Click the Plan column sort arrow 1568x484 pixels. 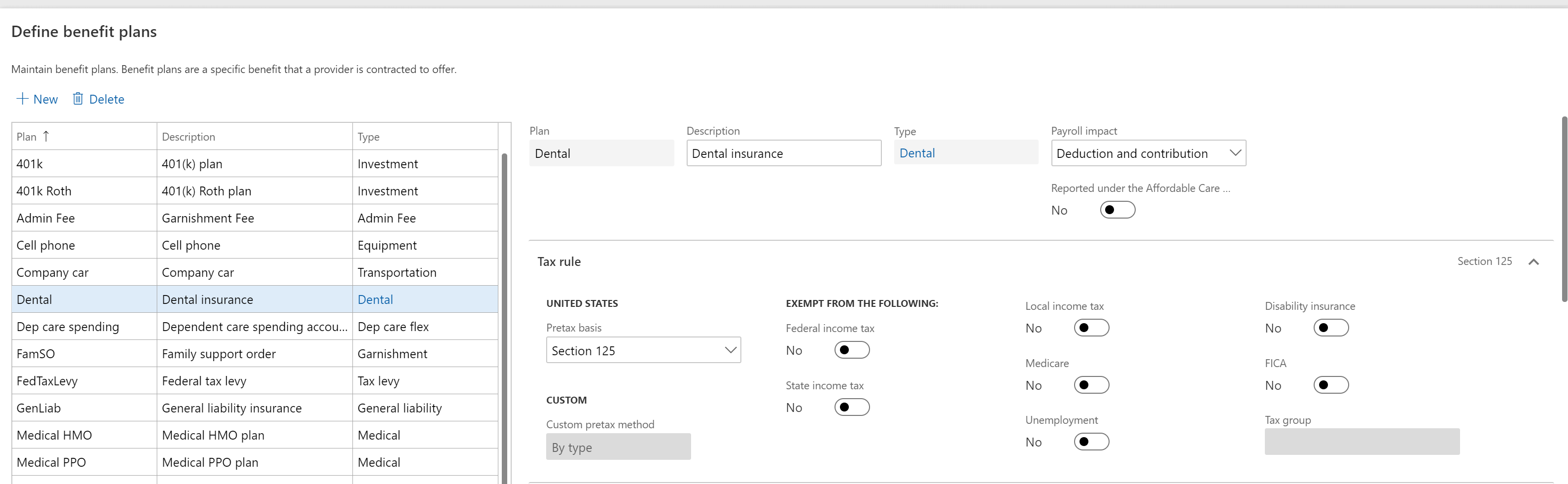pyautogui.click(x=46, y=137)
